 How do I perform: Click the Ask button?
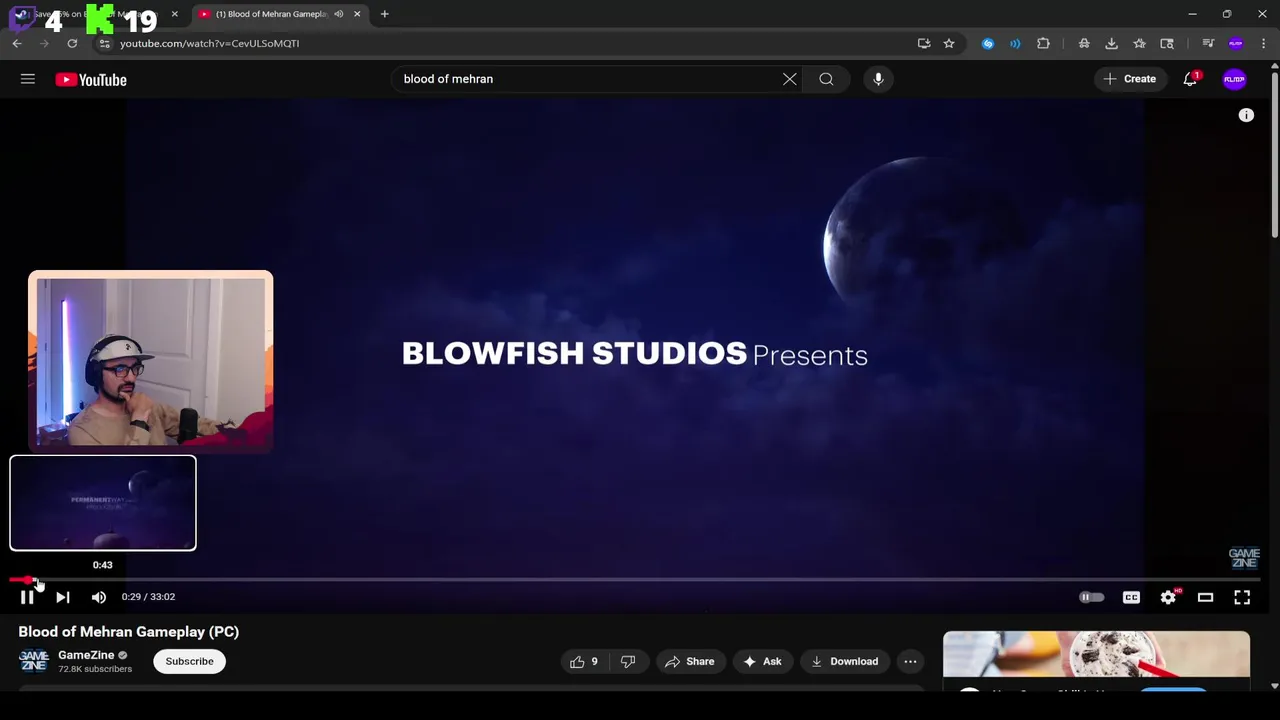tap(762, 661)
